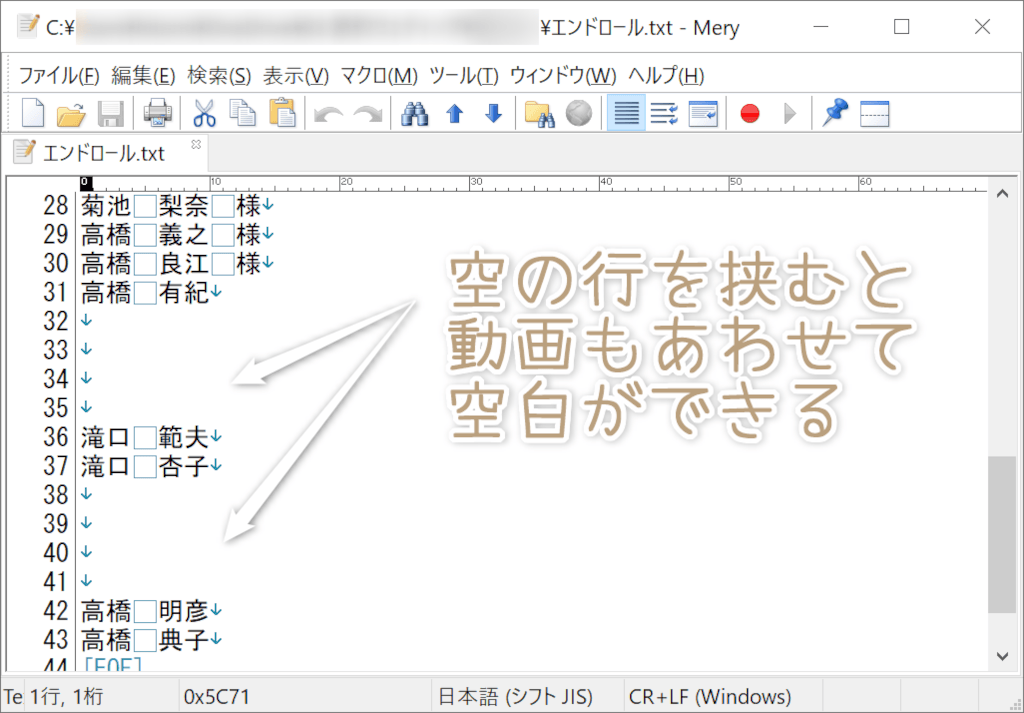Close the エンドロール.txt tab with its x
Image resolution: width=1024 pixels, height=713 pixels.
(x=196, y=145)
